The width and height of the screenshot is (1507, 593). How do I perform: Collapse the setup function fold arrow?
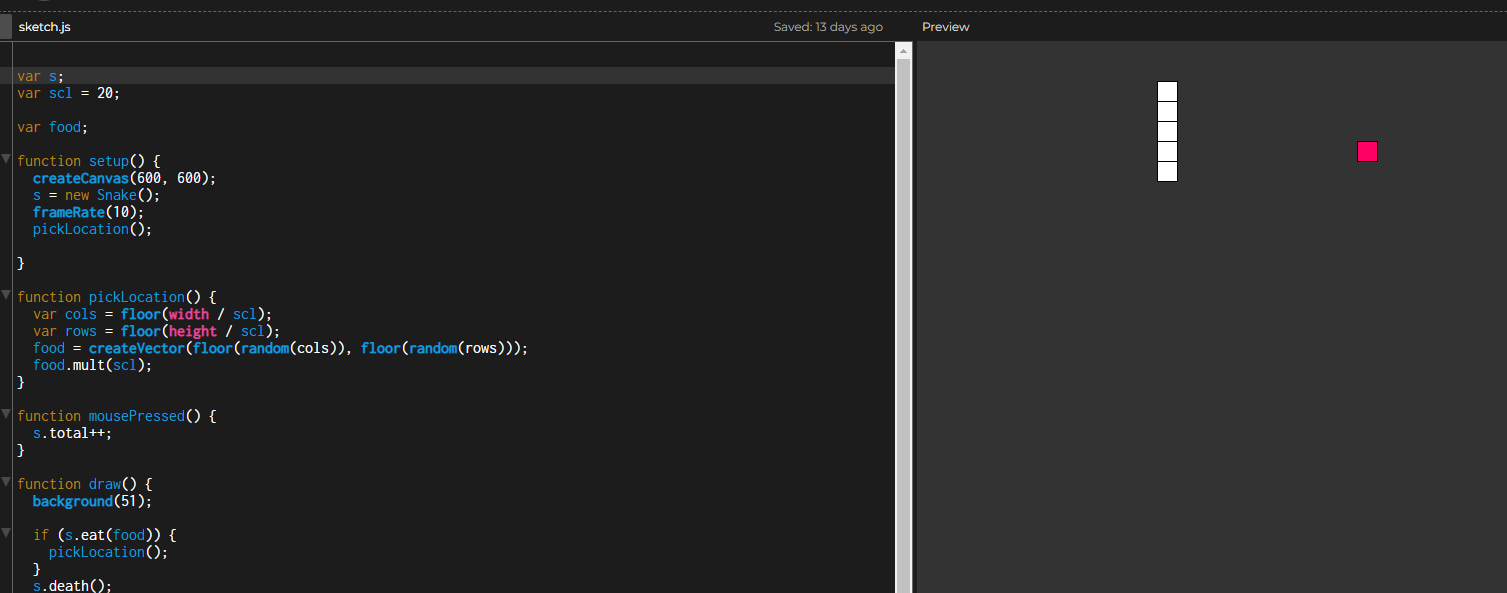pos(6,160)
